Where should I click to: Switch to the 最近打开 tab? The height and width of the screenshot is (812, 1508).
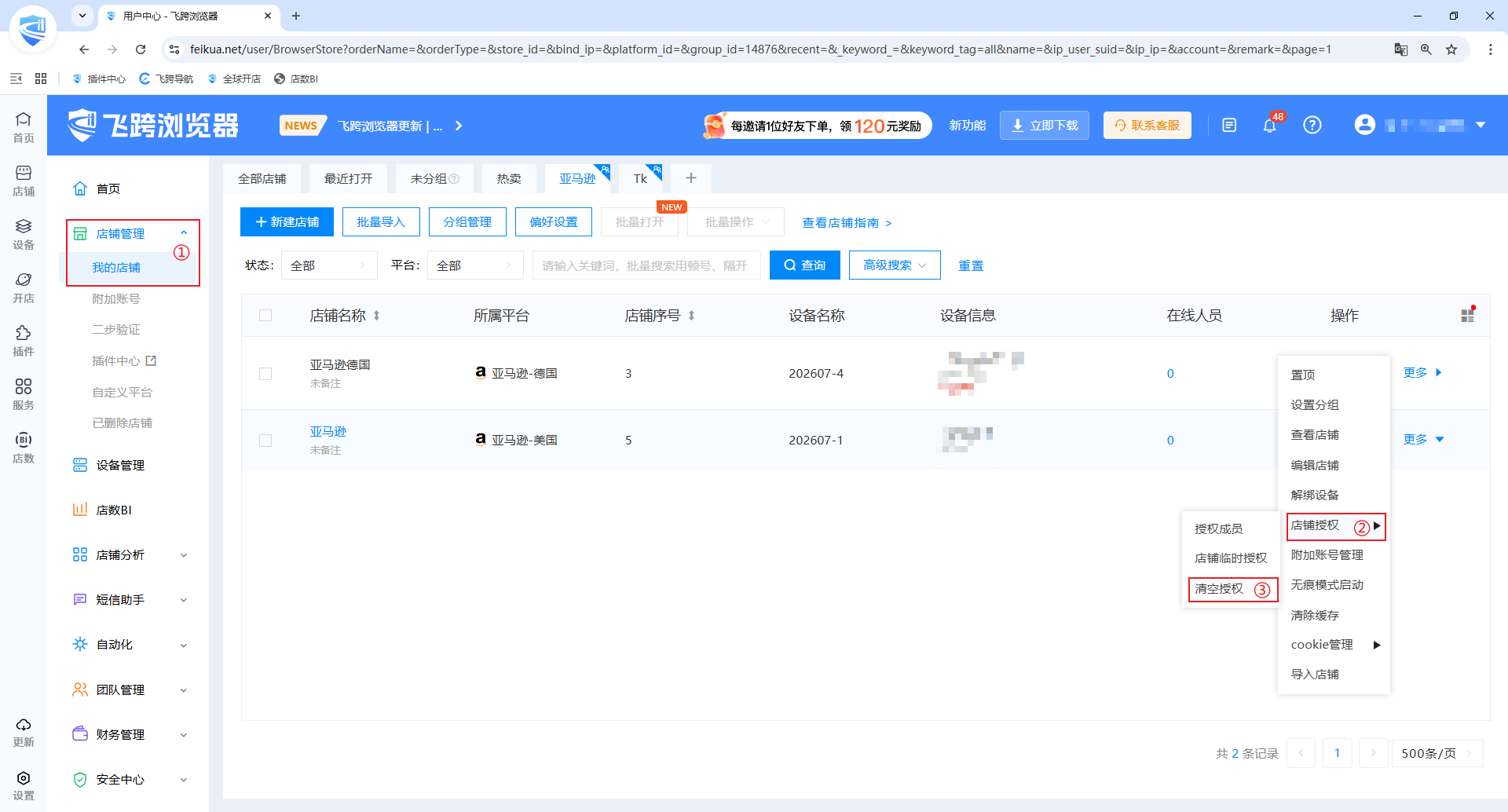coord(349,179)
